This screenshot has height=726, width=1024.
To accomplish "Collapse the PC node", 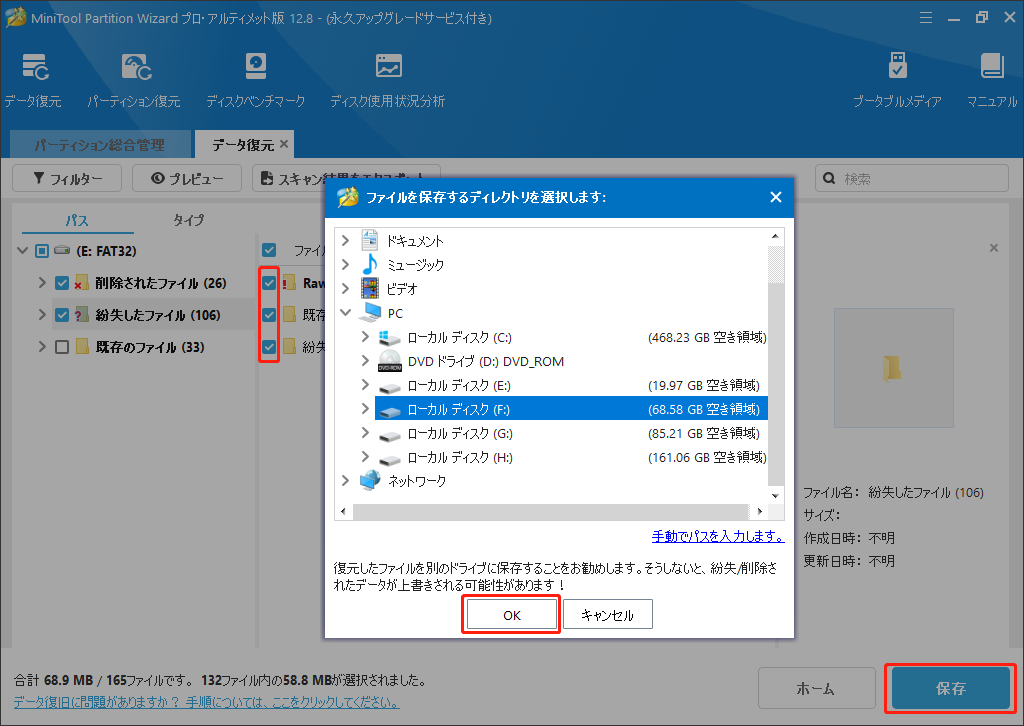I will (x=345, y=313).
